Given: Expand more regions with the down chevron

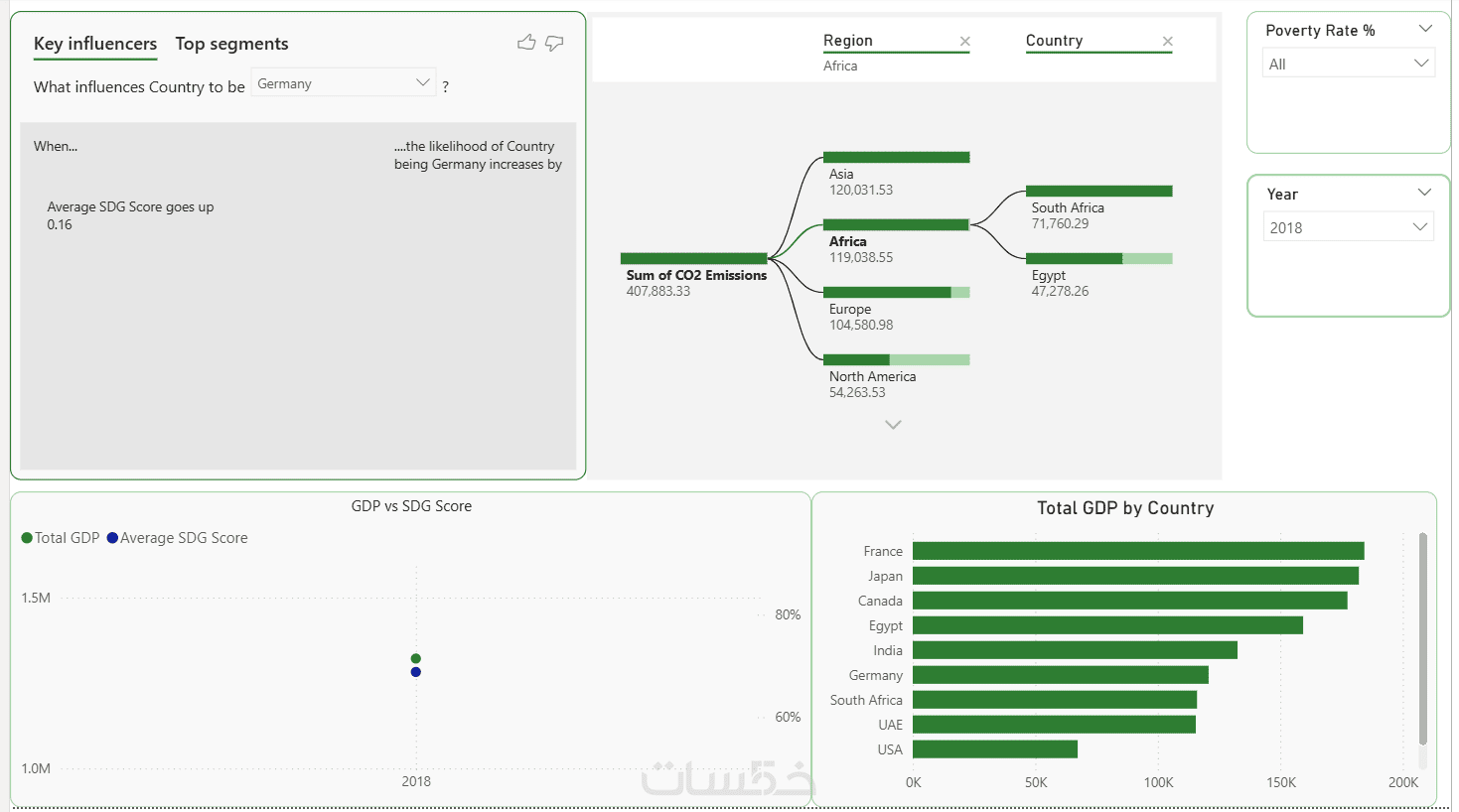Looking at the screenshot, I should 893,424.
